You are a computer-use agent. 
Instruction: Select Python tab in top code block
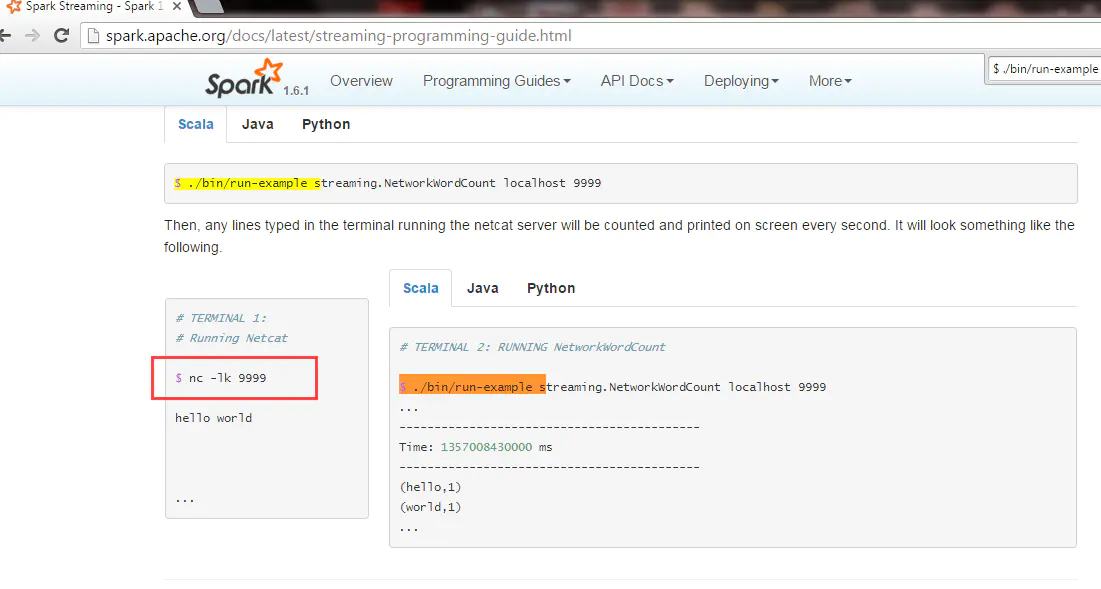pos(326,124)
